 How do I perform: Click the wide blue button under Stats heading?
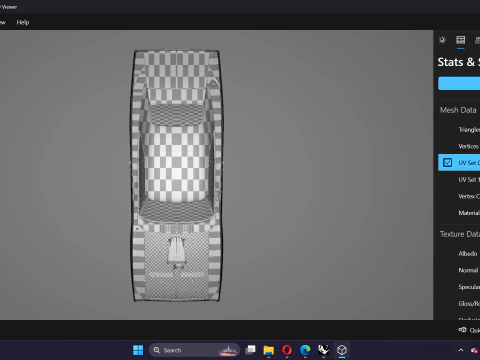coord(459,83)
